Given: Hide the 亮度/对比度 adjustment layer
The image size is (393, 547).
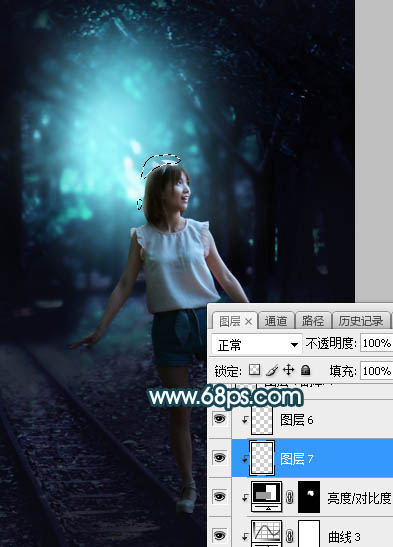Looking at the screenshot, I should tap(219, 496).
